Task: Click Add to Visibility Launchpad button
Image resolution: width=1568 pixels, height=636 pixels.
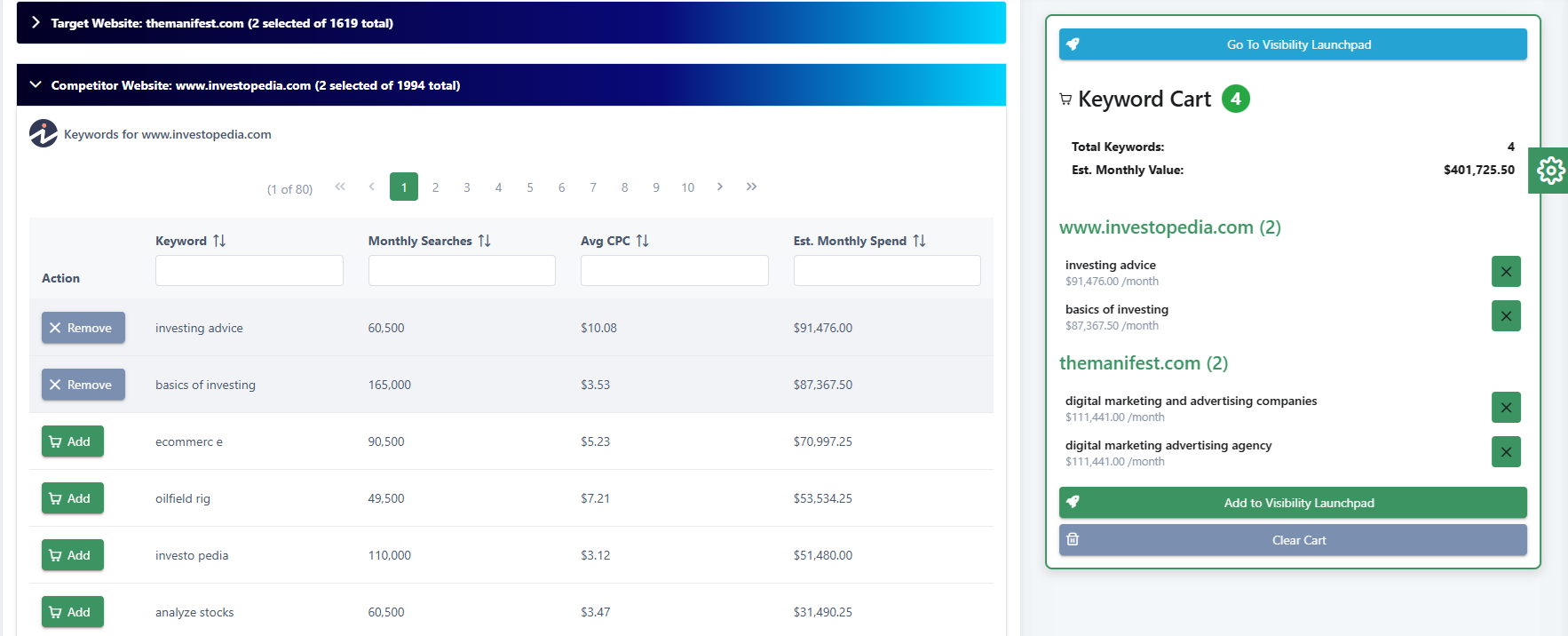Action: point(1293,503)
